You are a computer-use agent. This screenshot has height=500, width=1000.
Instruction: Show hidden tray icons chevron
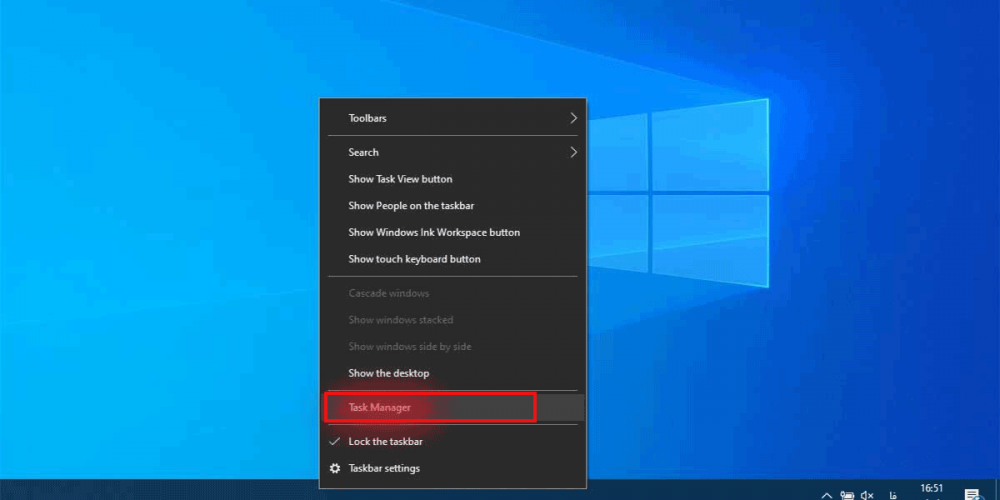827,495
